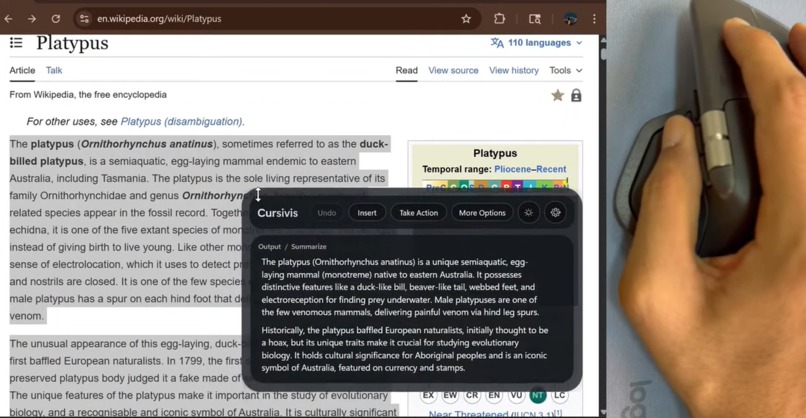Open the browser extensions puzzle icon

coord(499,19)
